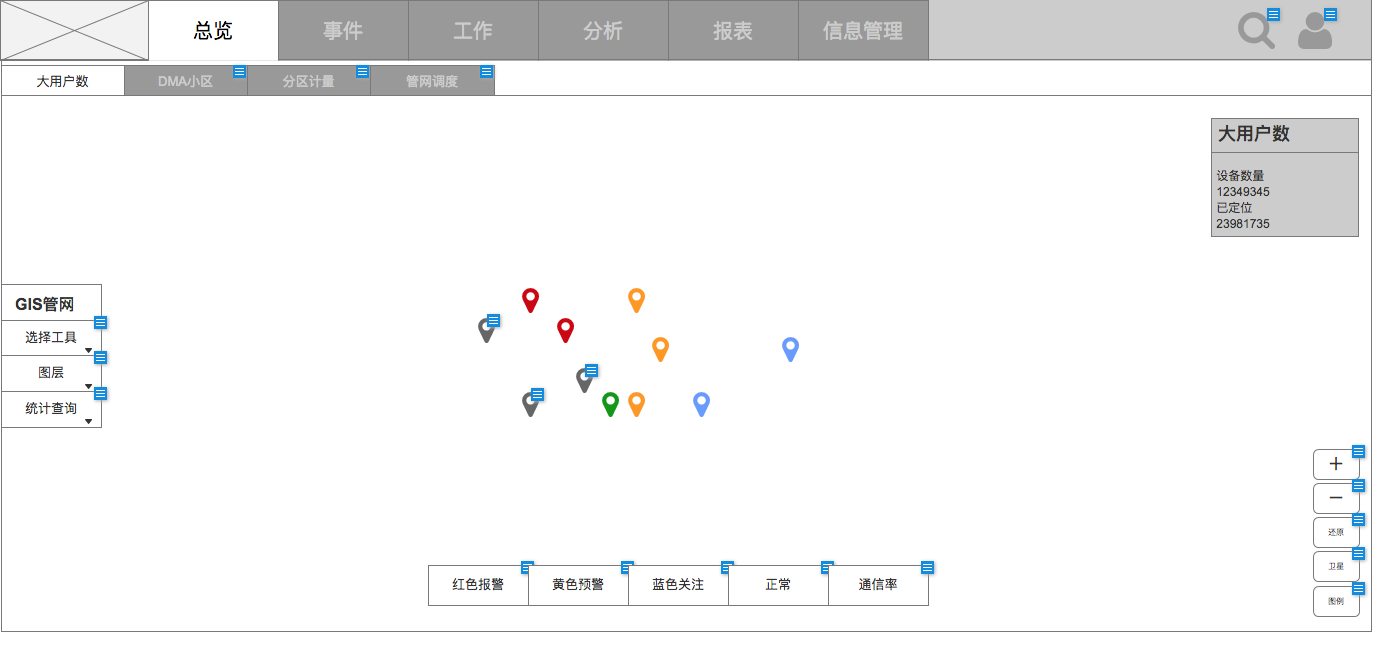Viewport: 1381px width, 651px height.
Task: Click the 还原 reset button
Action: point(1335,532)
